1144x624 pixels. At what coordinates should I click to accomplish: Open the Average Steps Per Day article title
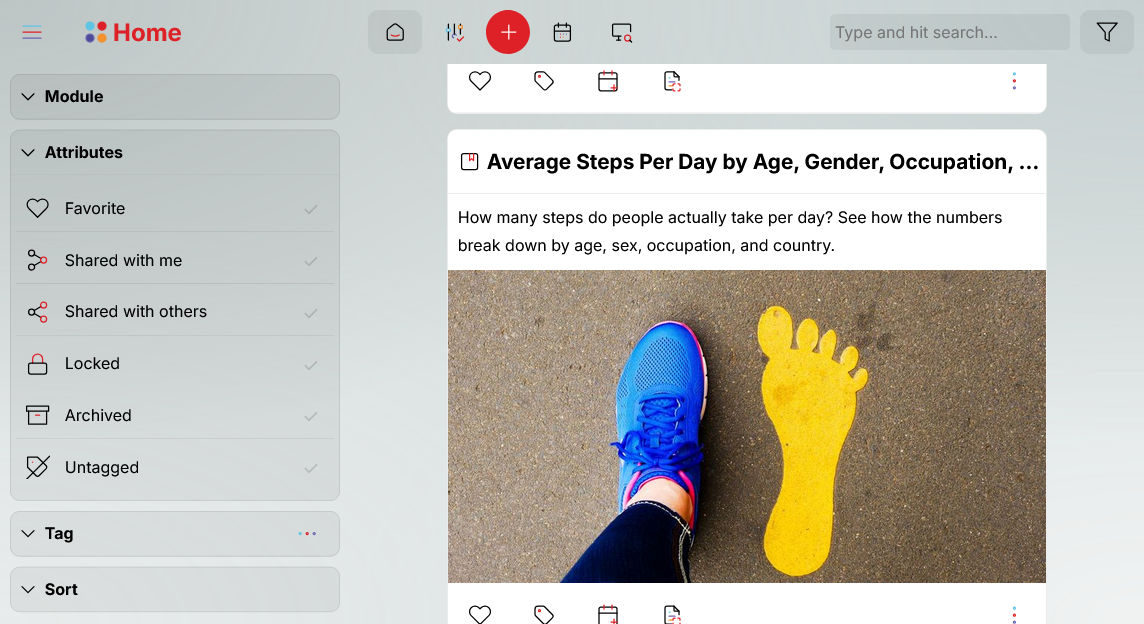[x=761, y=162]
